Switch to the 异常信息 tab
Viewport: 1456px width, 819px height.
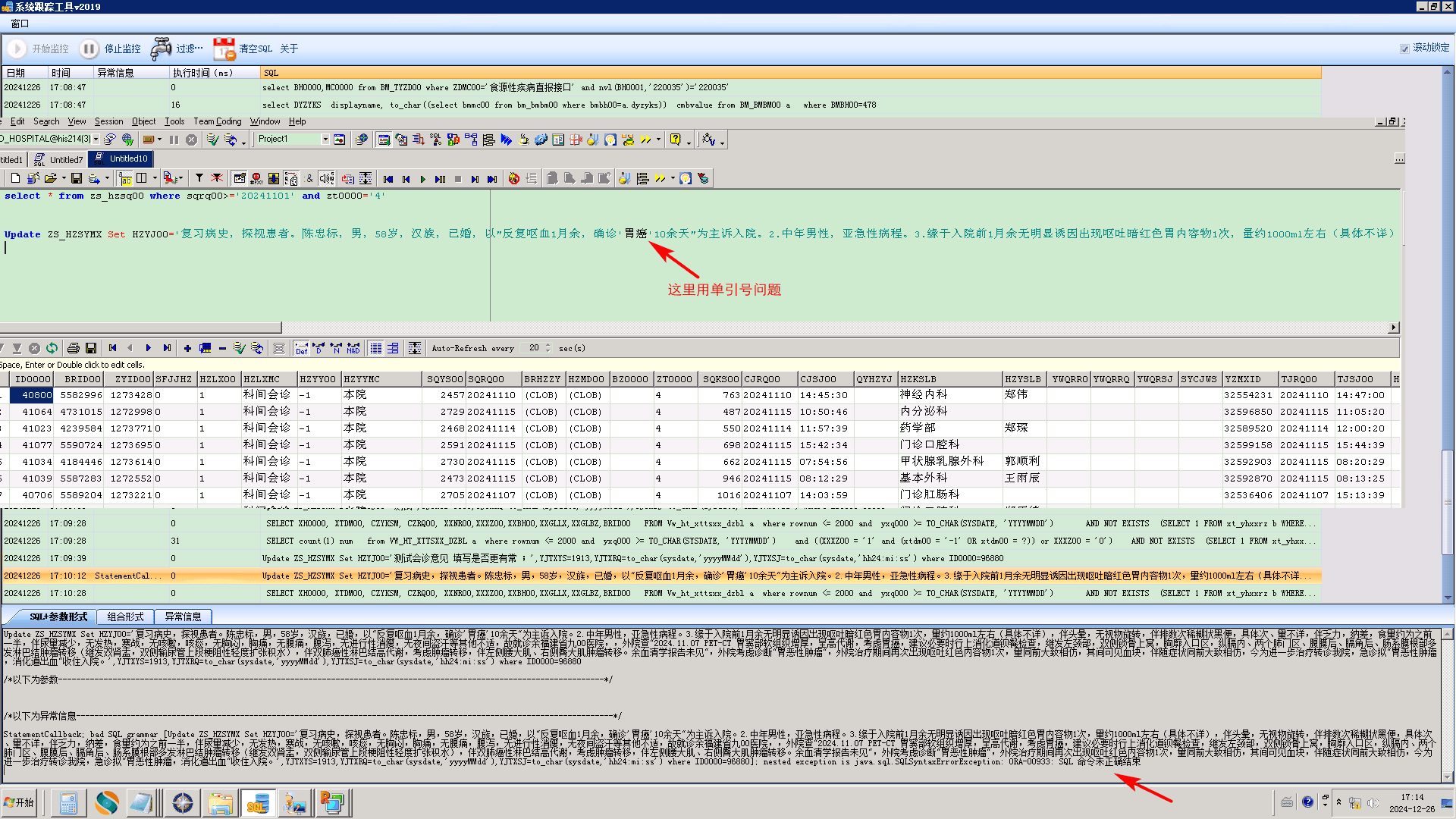click(x=183, y=617)
